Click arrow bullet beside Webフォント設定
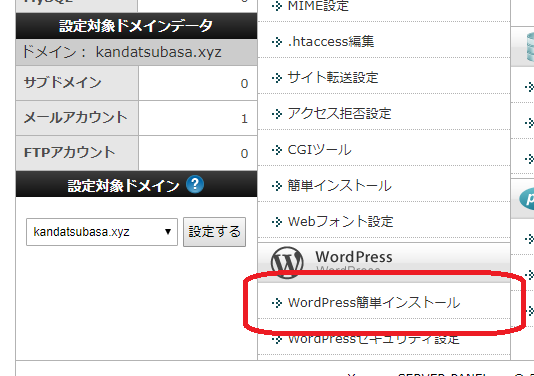 pos(277,222)
